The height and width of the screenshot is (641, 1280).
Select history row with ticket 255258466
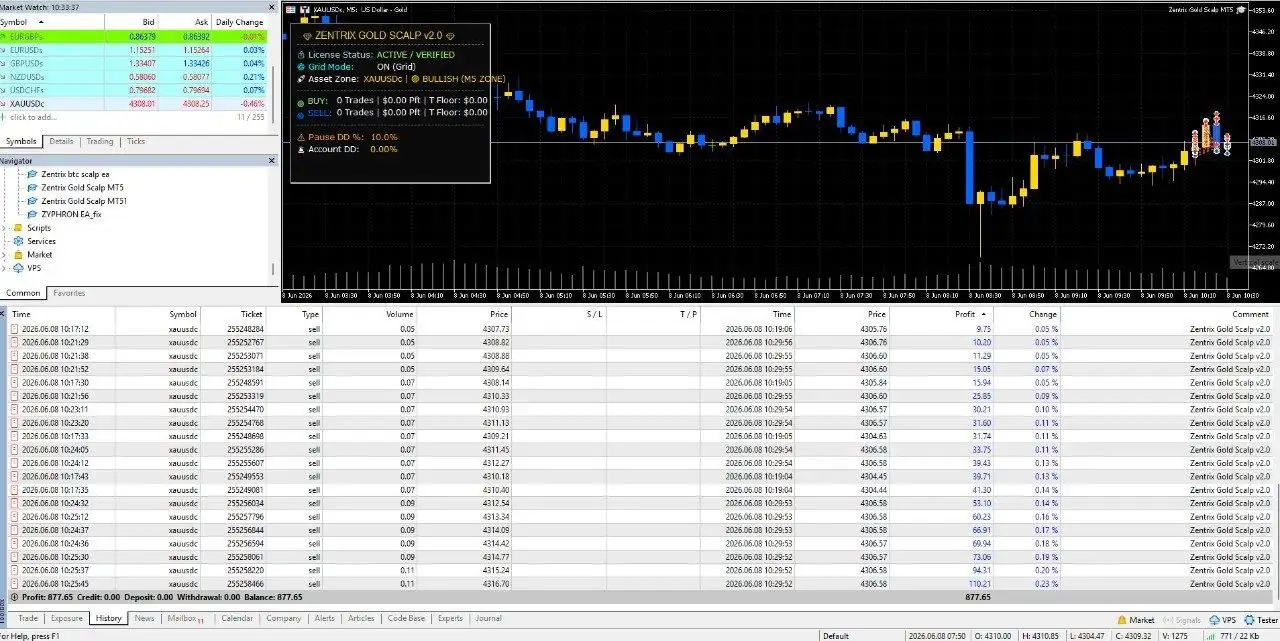click(x=640, y=583)
